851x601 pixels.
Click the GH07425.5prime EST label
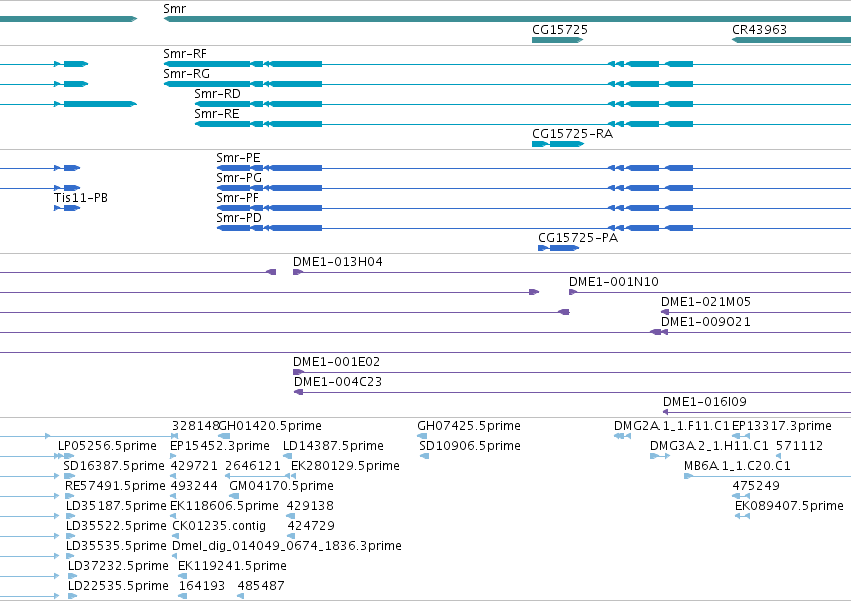[469, 426]
